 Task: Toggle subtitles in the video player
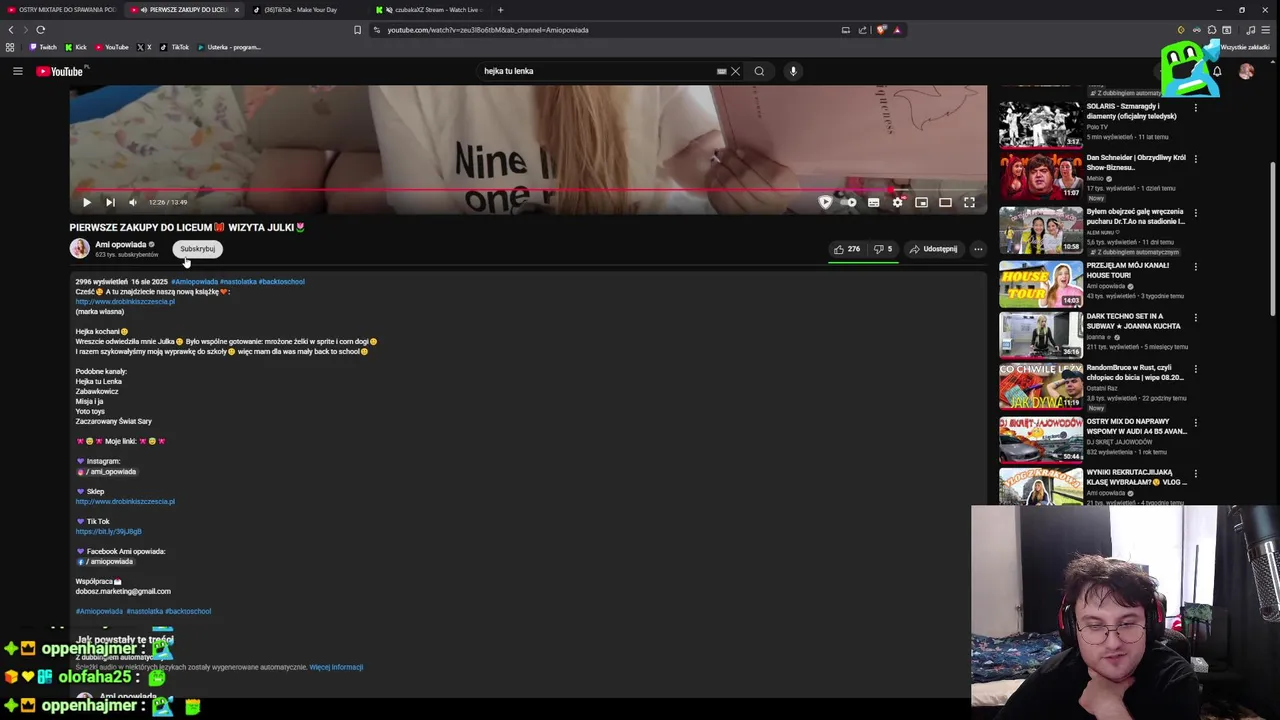point(873,202)
